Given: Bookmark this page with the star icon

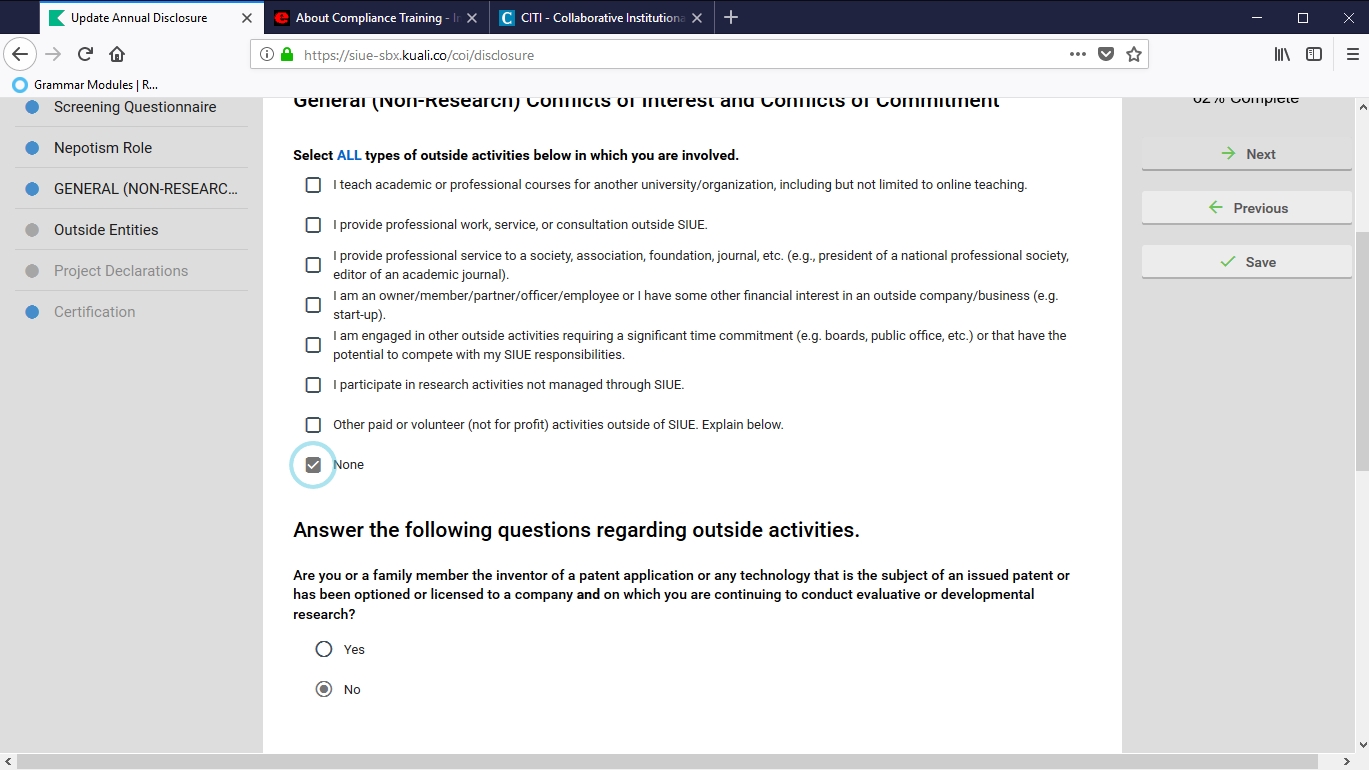Looking at the screenshot, I should click(1133, 55).
